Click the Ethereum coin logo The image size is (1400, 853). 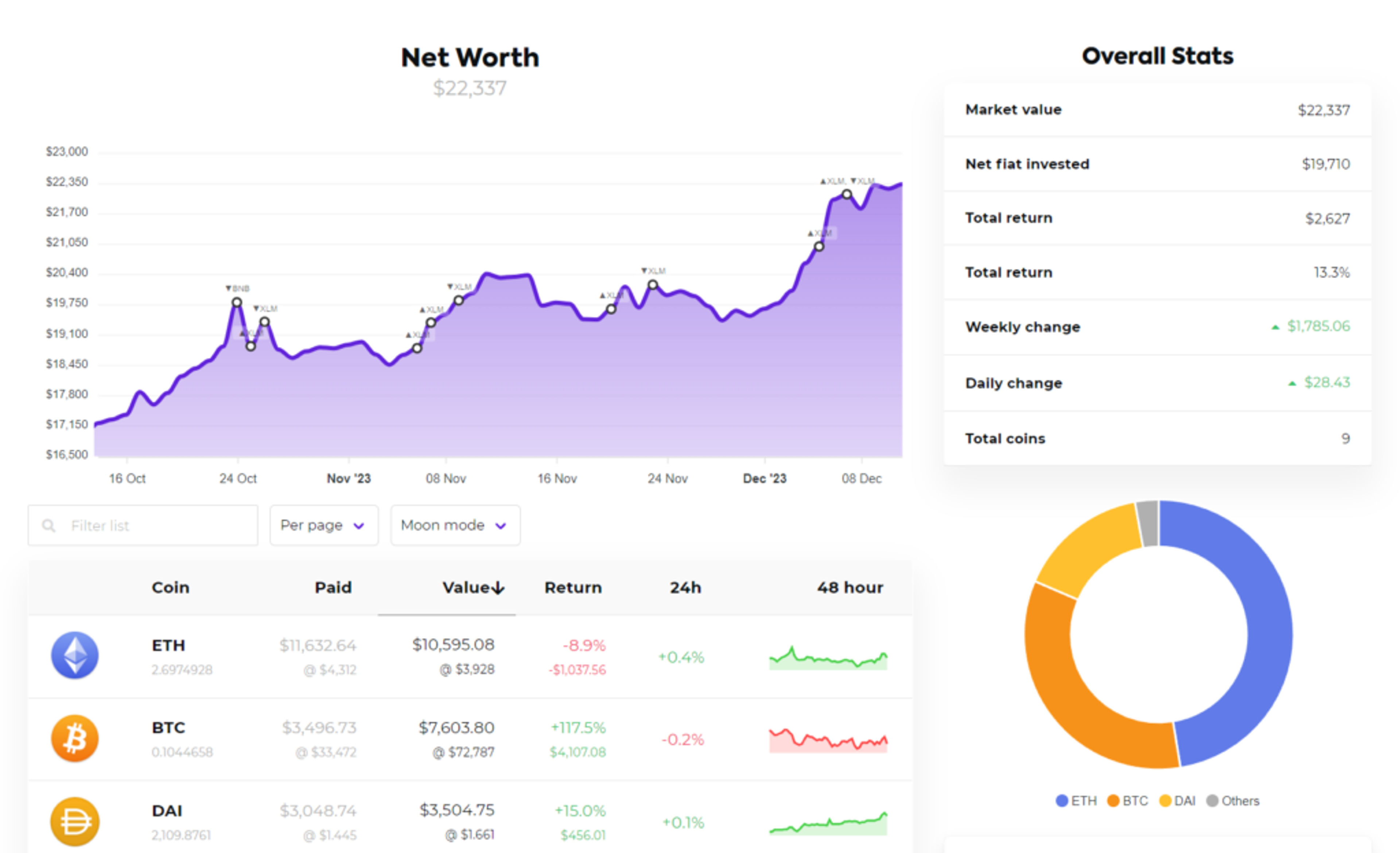[75, 655]
